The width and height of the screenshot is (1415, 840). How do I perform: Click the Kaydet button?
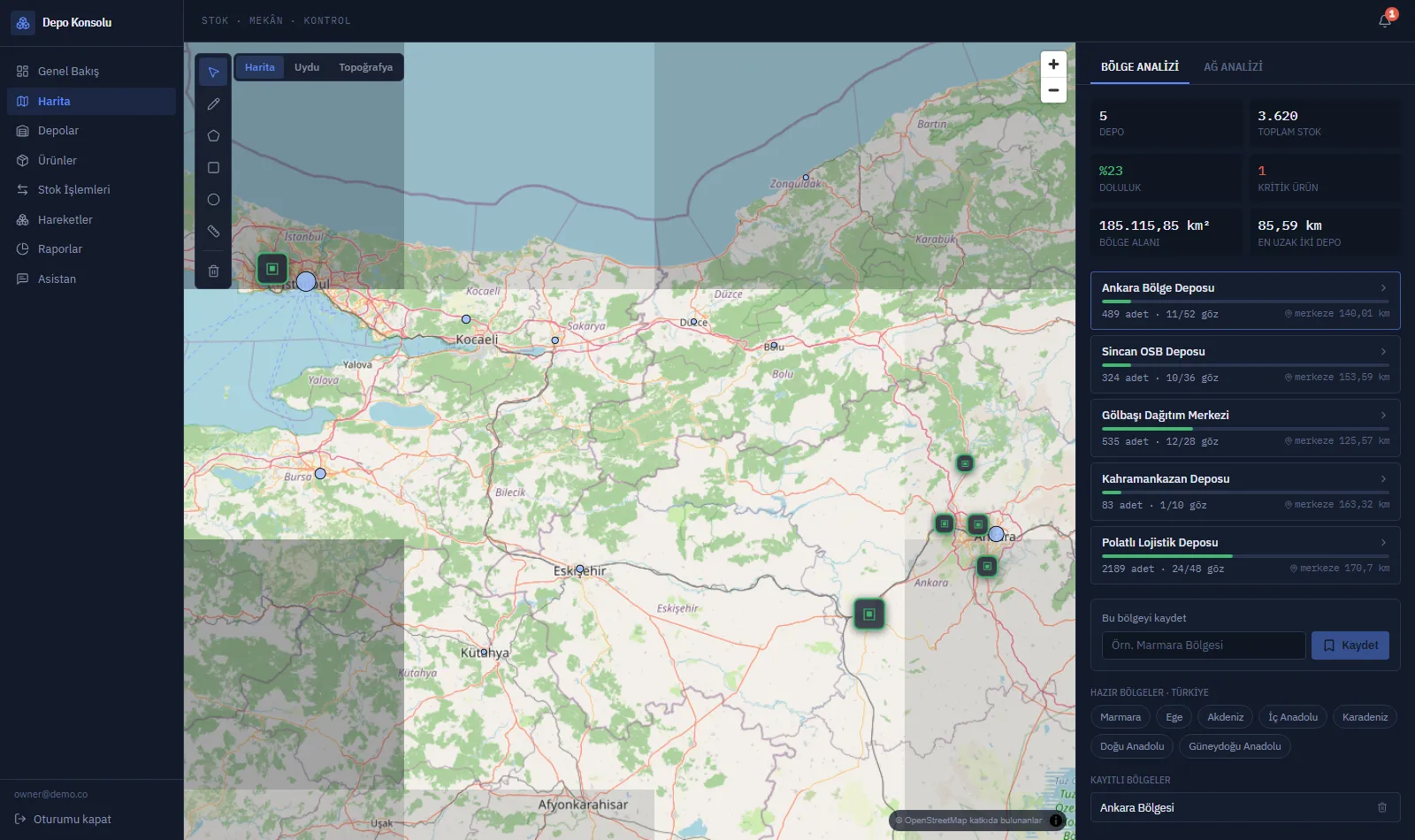point(1350,645)
